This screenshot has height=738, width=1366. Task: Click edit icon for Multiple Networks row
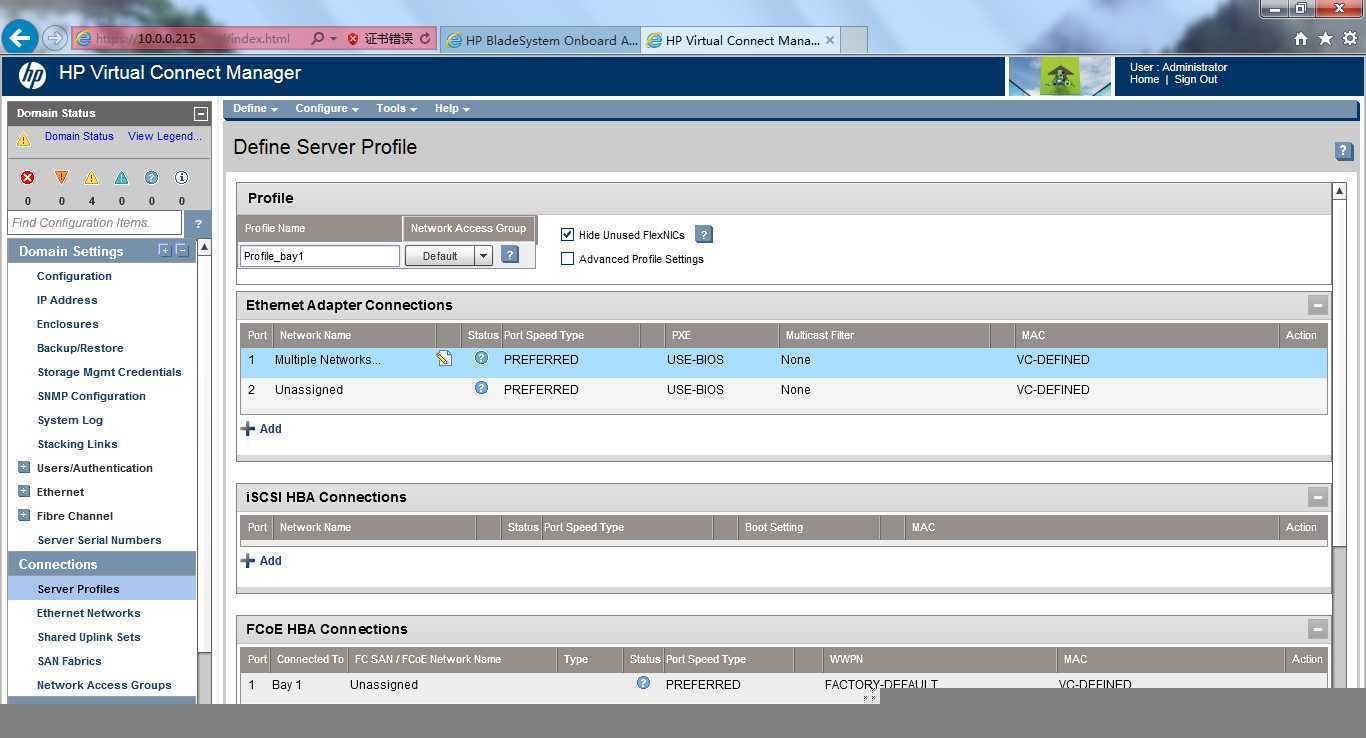click(444, 358)
